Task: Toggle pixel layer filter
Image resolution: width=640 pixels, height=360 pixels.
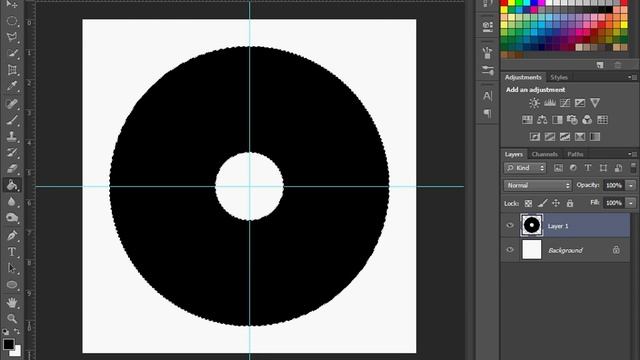Action: [558, 168]
